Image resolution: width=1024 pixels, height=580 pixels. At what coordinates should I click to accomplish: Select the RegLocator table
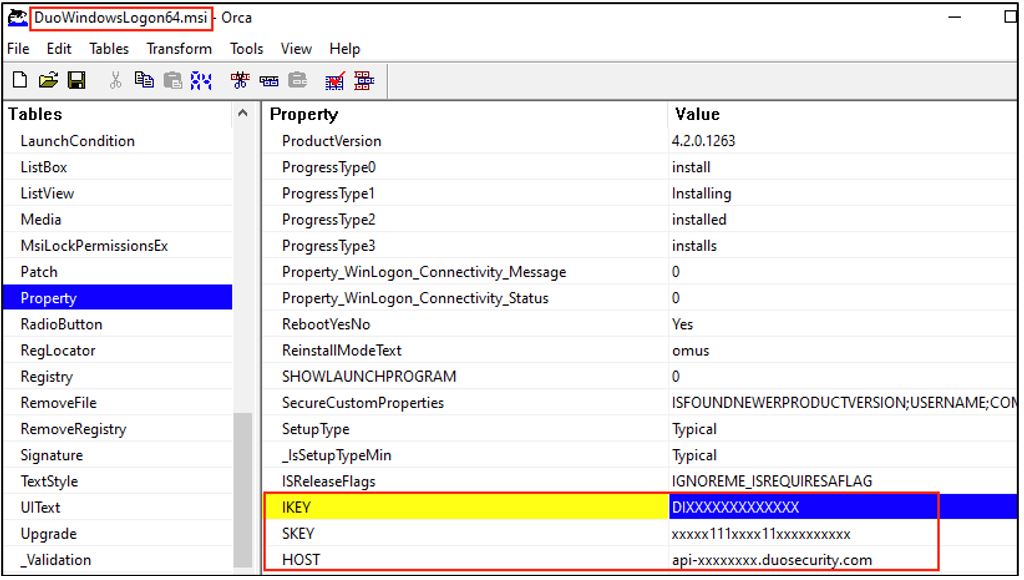[118, 350]
